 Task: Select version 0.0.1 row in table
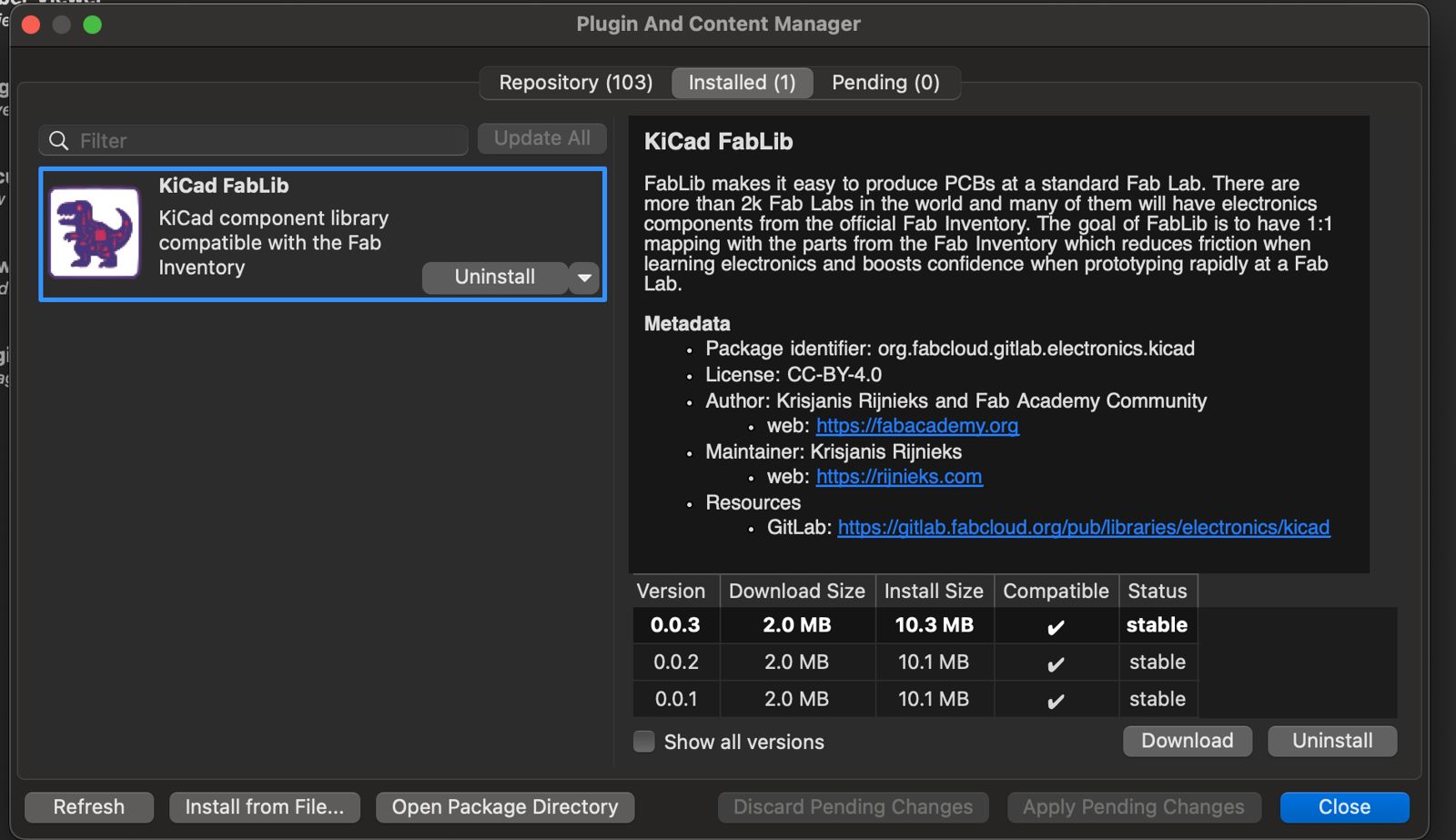click(x=915, y=700)
